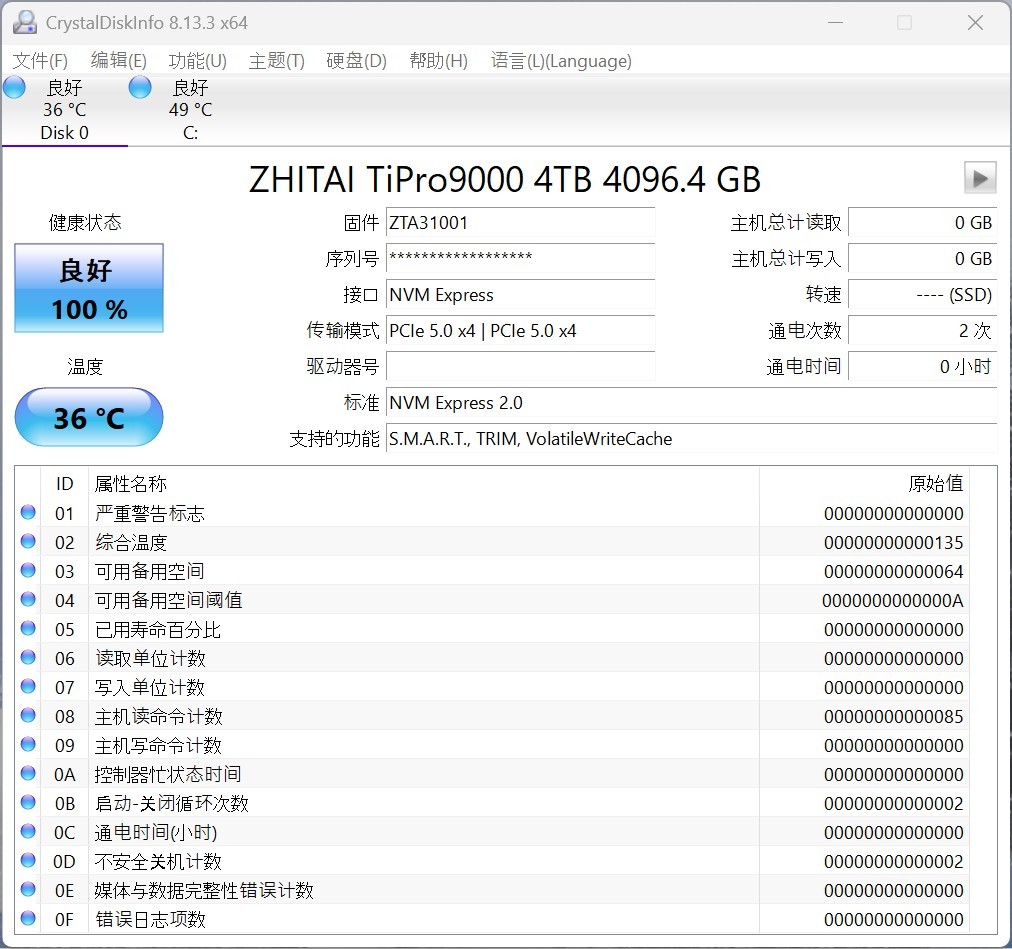Open the 硬盘(D) menu
Screen dimensions: 1012x949
[x=356, y=61]
